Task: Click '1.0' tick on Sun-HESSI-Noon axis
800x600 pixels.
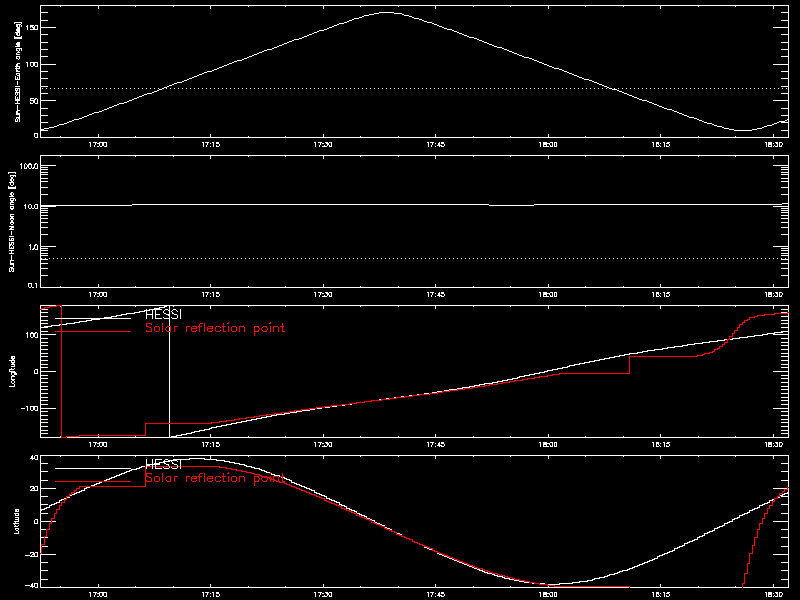Action: [33, 247]
